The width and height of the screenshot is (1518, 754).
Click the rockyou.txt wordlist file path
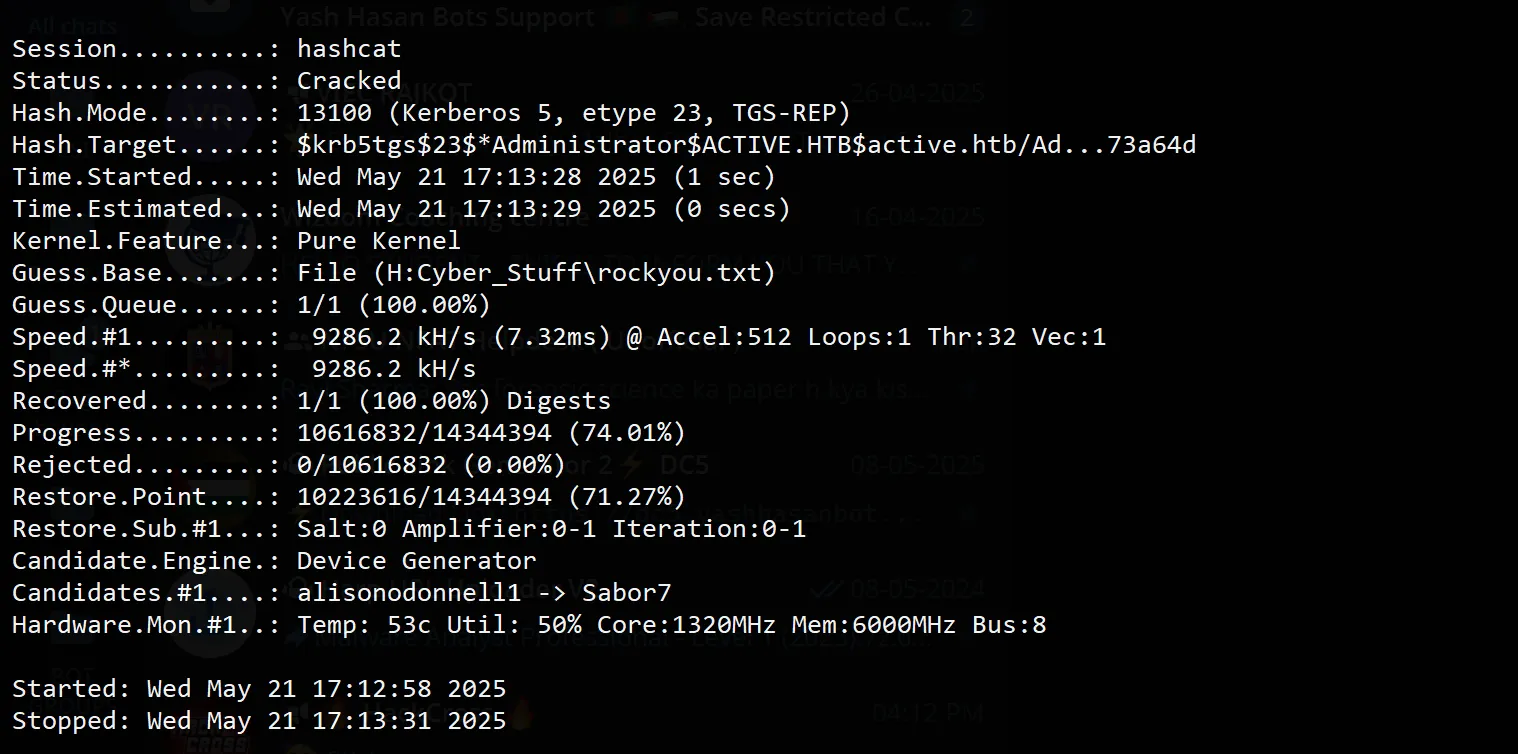(536, 273)
